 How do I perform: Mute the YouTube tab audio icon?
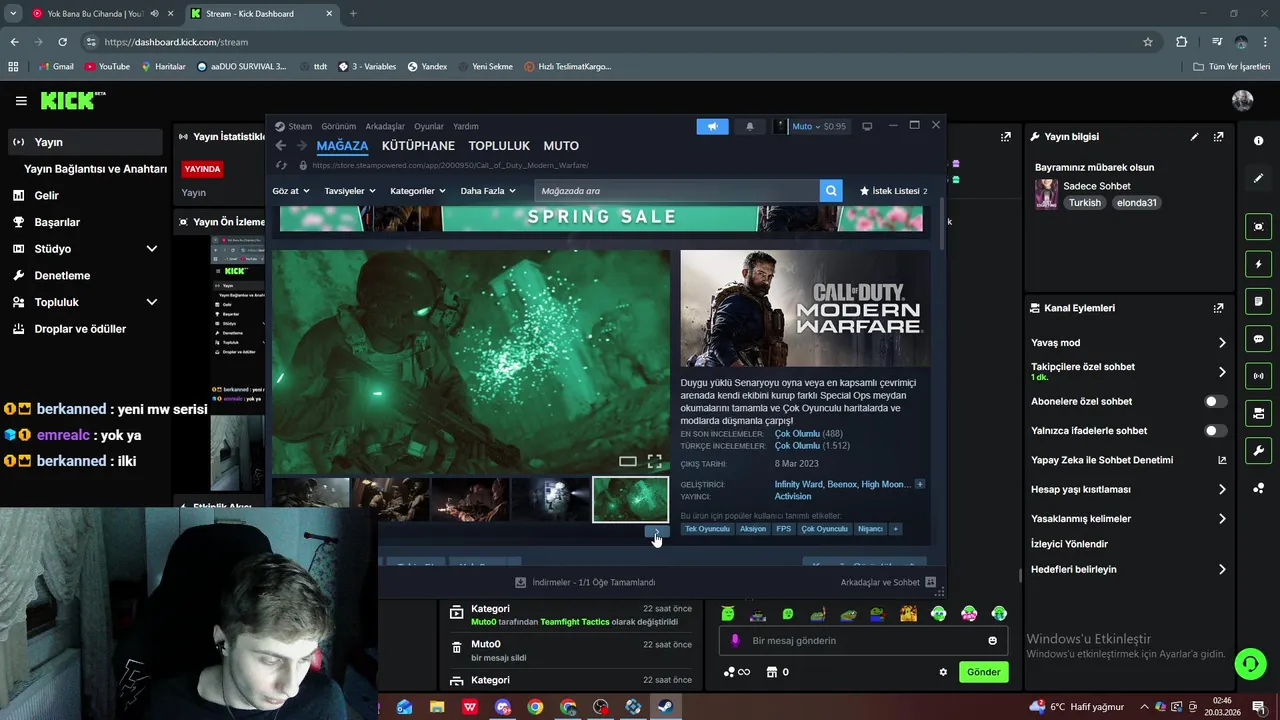tap(154, 14)
